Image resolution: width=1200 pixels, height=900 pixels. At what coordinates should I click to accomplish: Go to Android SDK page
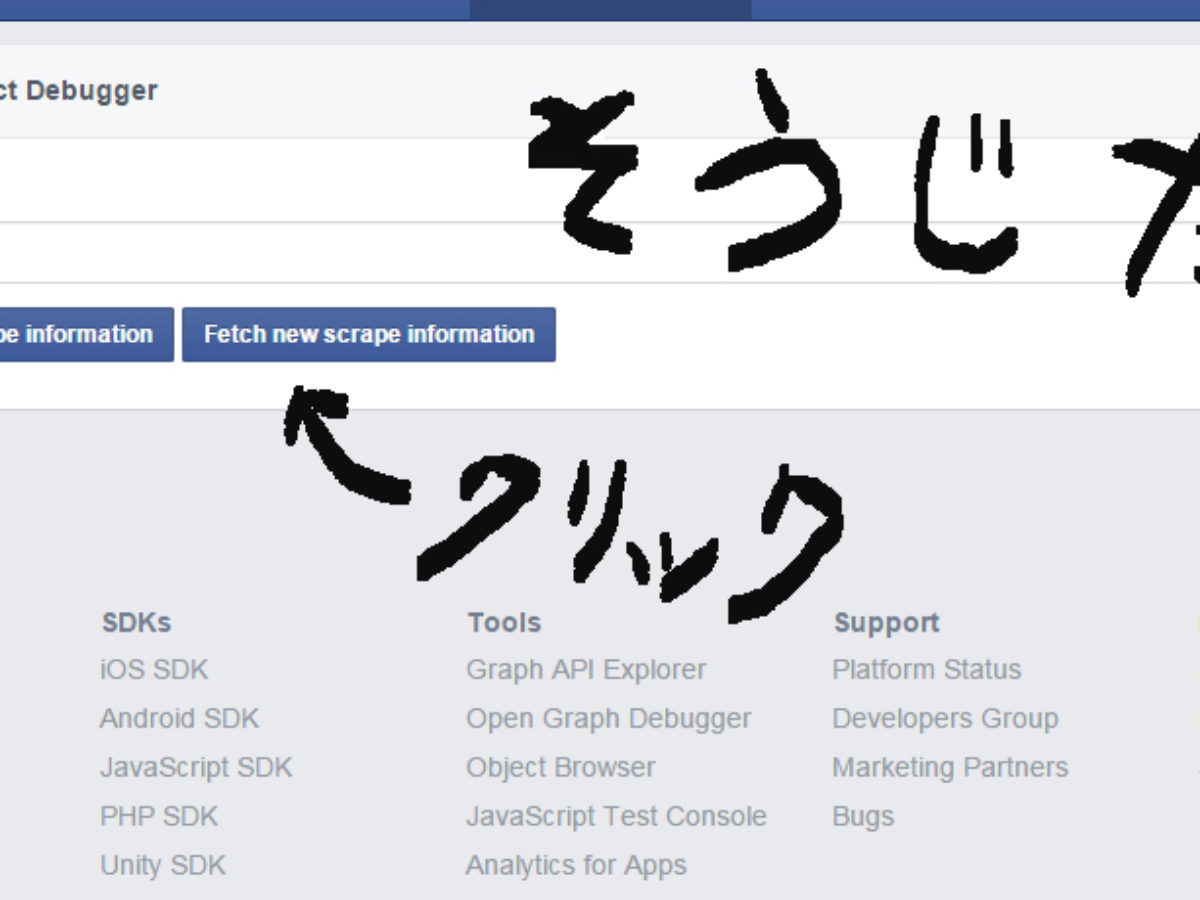click(x=179, y=718)
